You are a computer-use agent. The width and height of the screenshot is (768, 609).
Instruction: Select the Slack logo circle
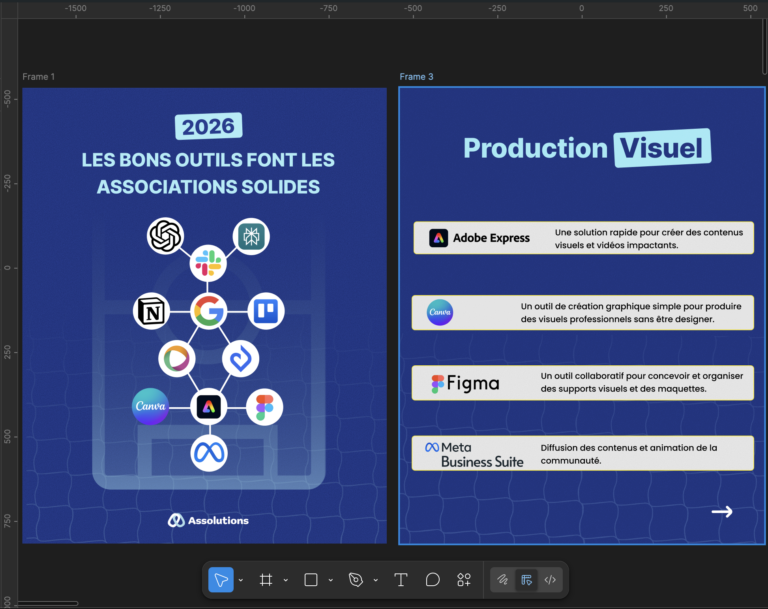208,263
